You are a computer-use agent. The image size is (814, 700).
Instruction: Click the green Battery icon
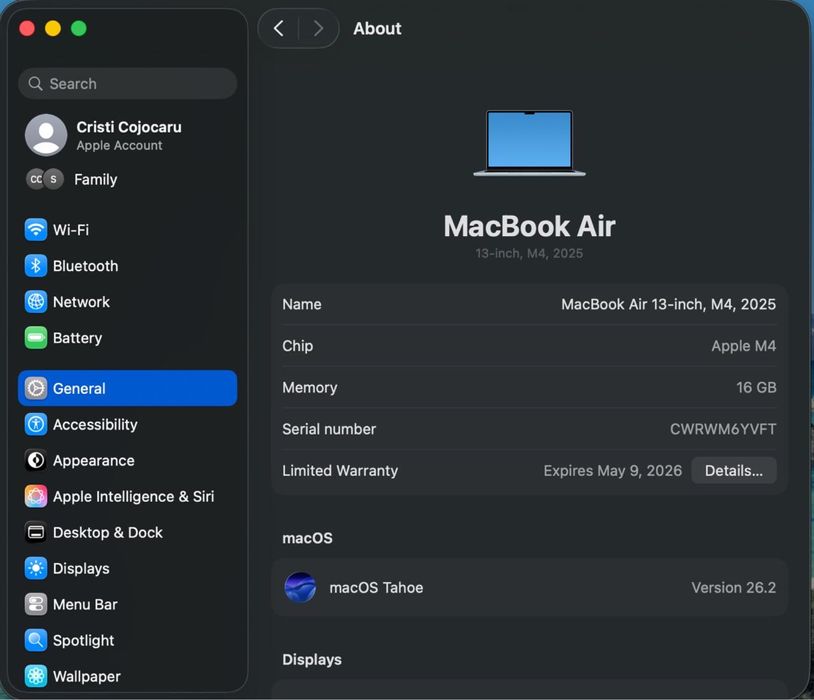coord(36,338)
